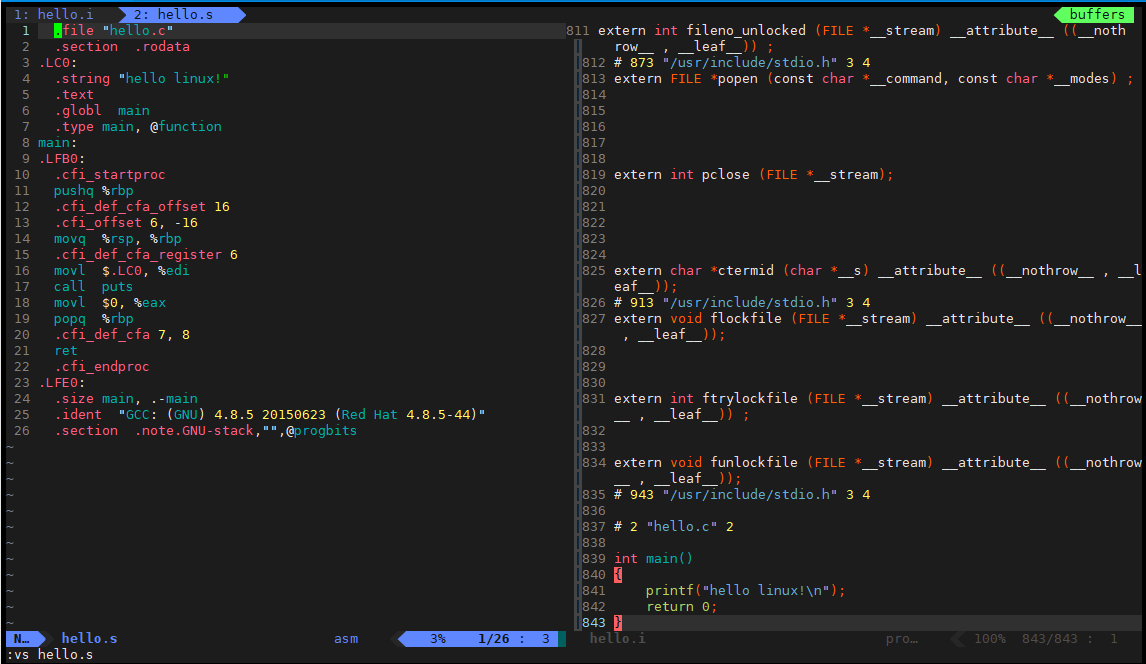Screen dimensions: 1146x664
Task: Click the .cfi_offset 6, -16 line
Action: tap(126, 224)
